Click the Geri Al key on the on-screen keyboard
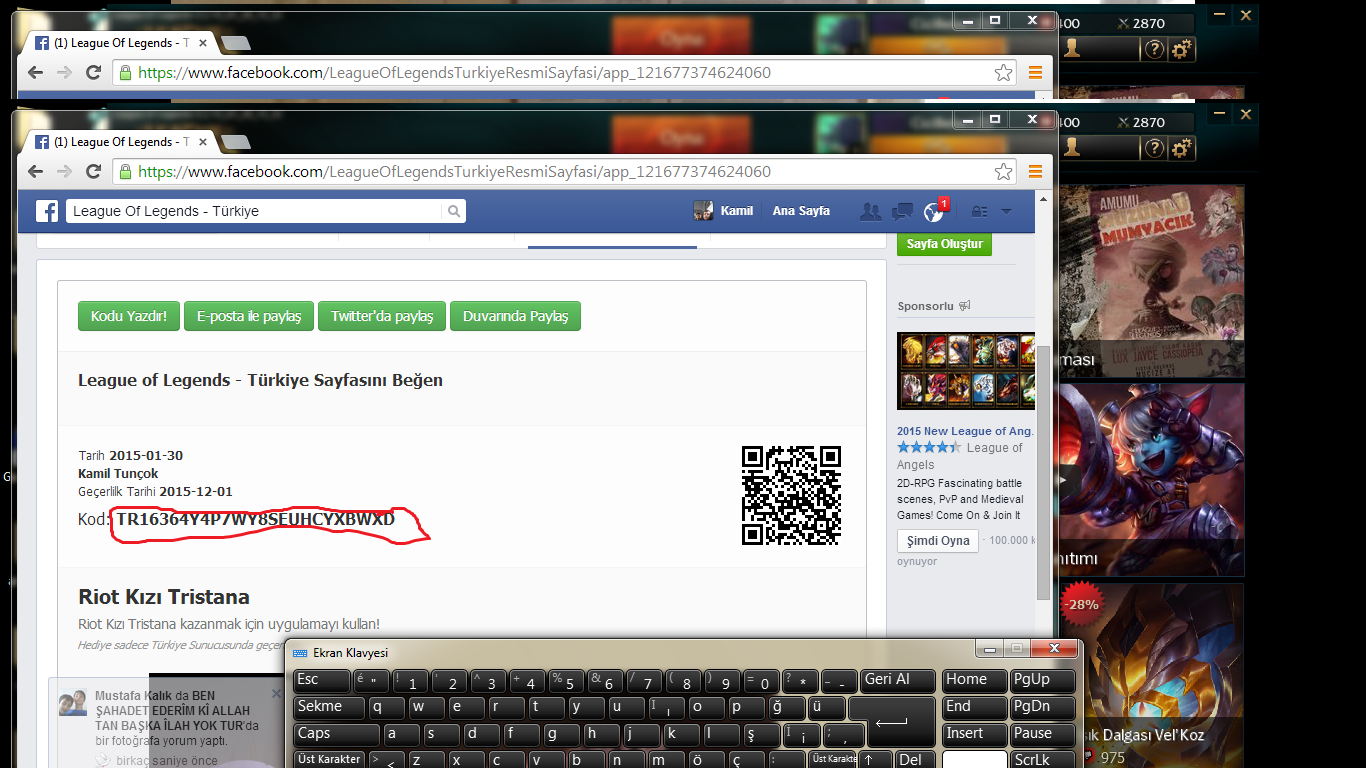 coord(898,680)
